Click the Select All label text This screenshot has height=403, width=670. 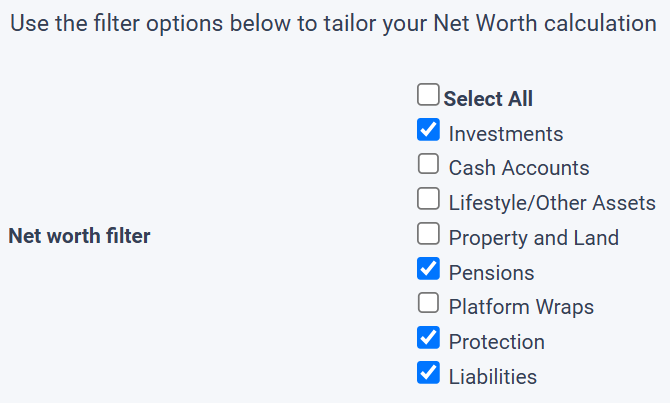pyautogui.click(x=488, y=99)
